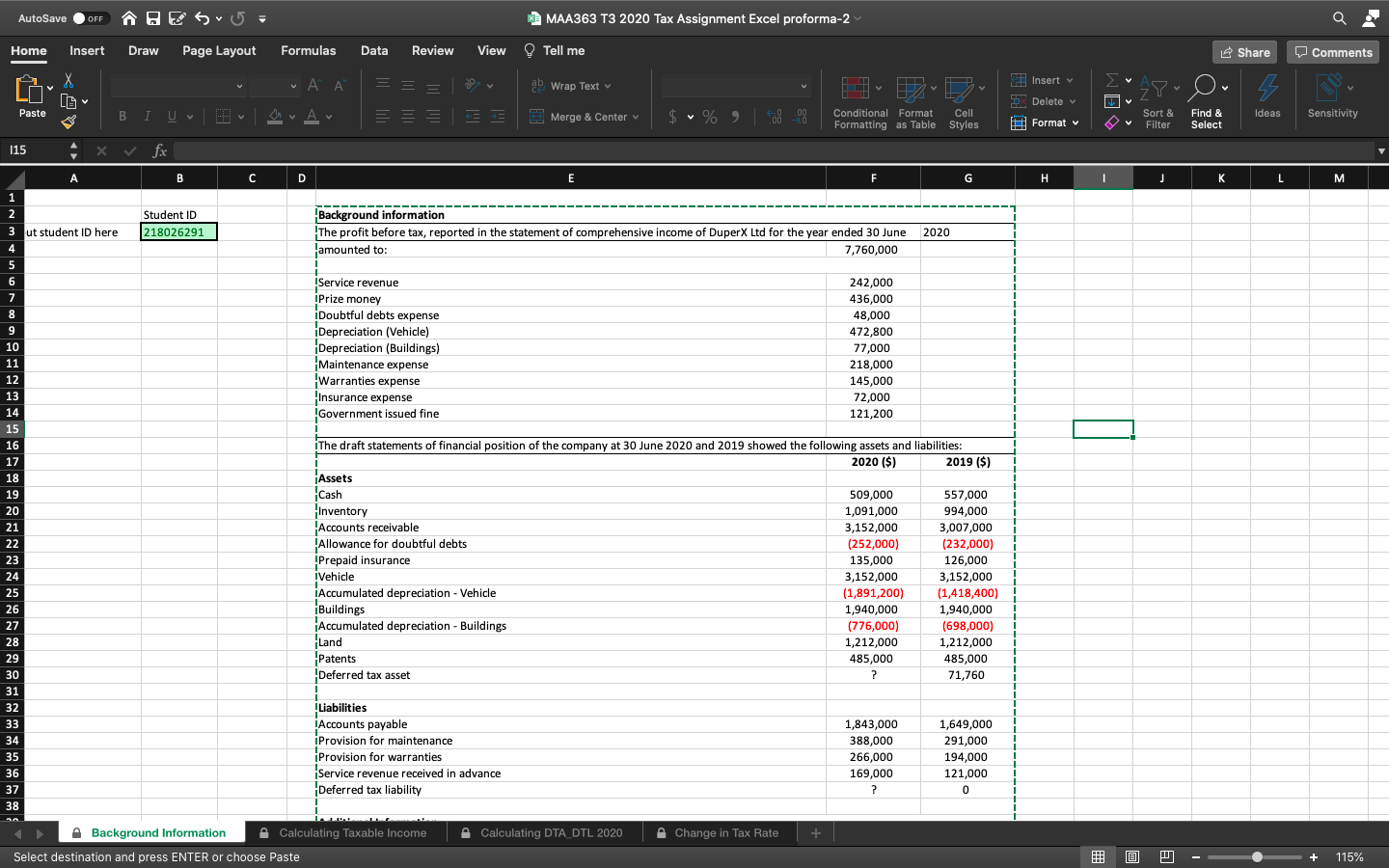Viewport: 1389px width, 868px height.
Task: Click the Zoom in plus button
Action: 1314,856
